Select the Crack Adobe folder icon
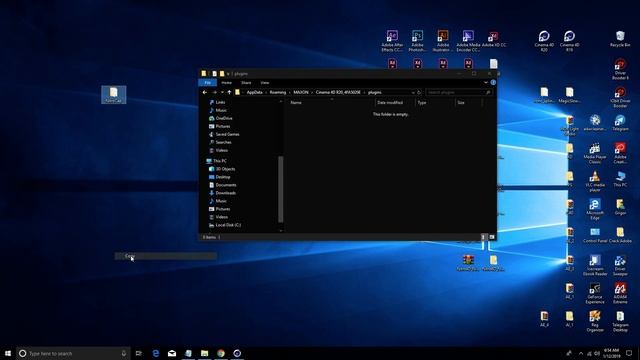 click(620, 235)
